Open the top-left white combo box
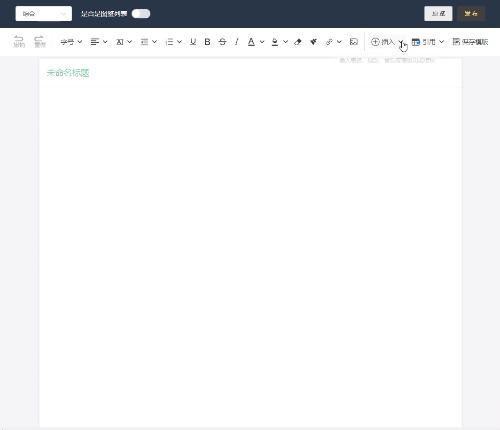This screenshot has width=500, height=430. tap(44, 14)
